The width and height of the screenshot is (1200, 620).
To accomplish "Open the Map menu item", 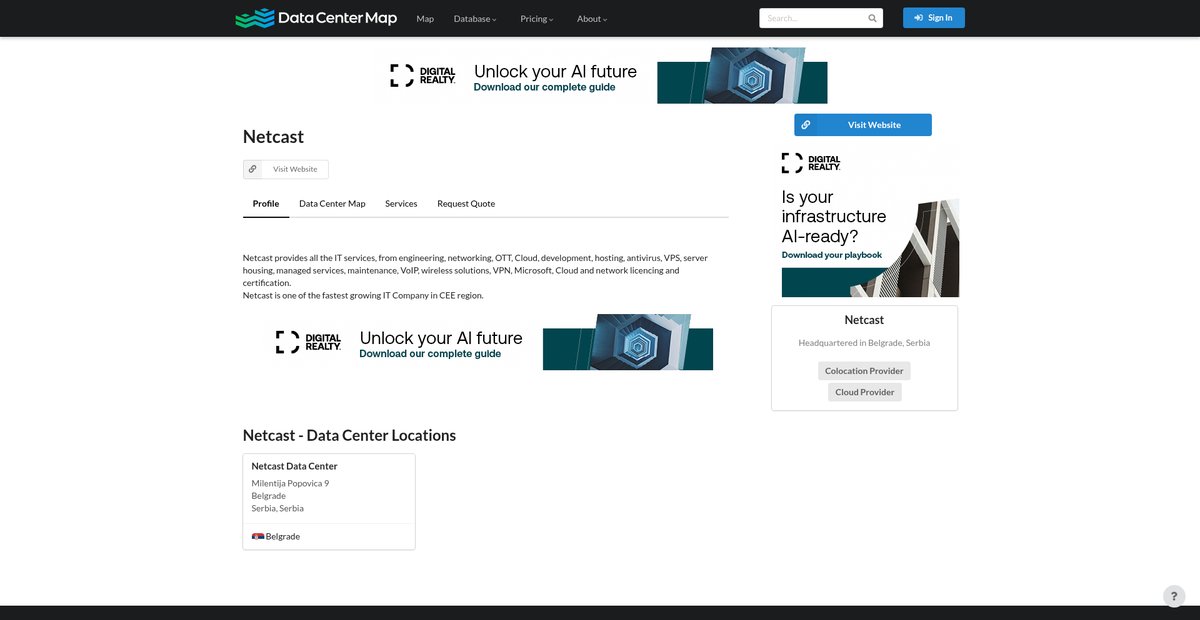I will point(425,19).
